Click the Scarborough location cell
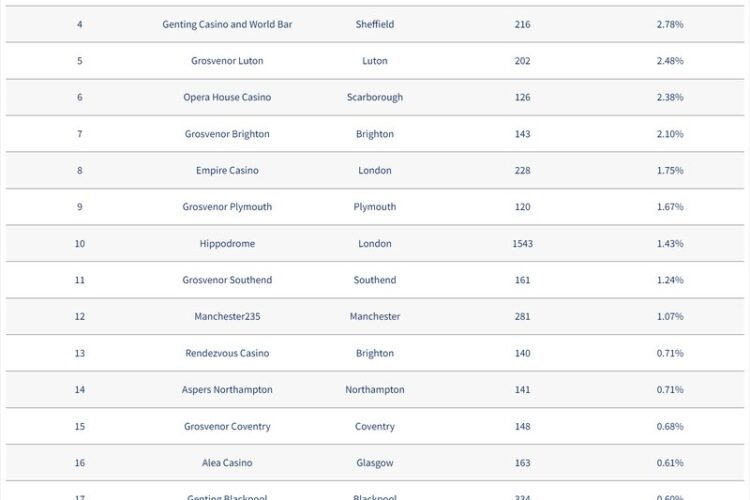The height and width of the screenshot is (500, 750). pyautogui.click(x=375, y=97)
